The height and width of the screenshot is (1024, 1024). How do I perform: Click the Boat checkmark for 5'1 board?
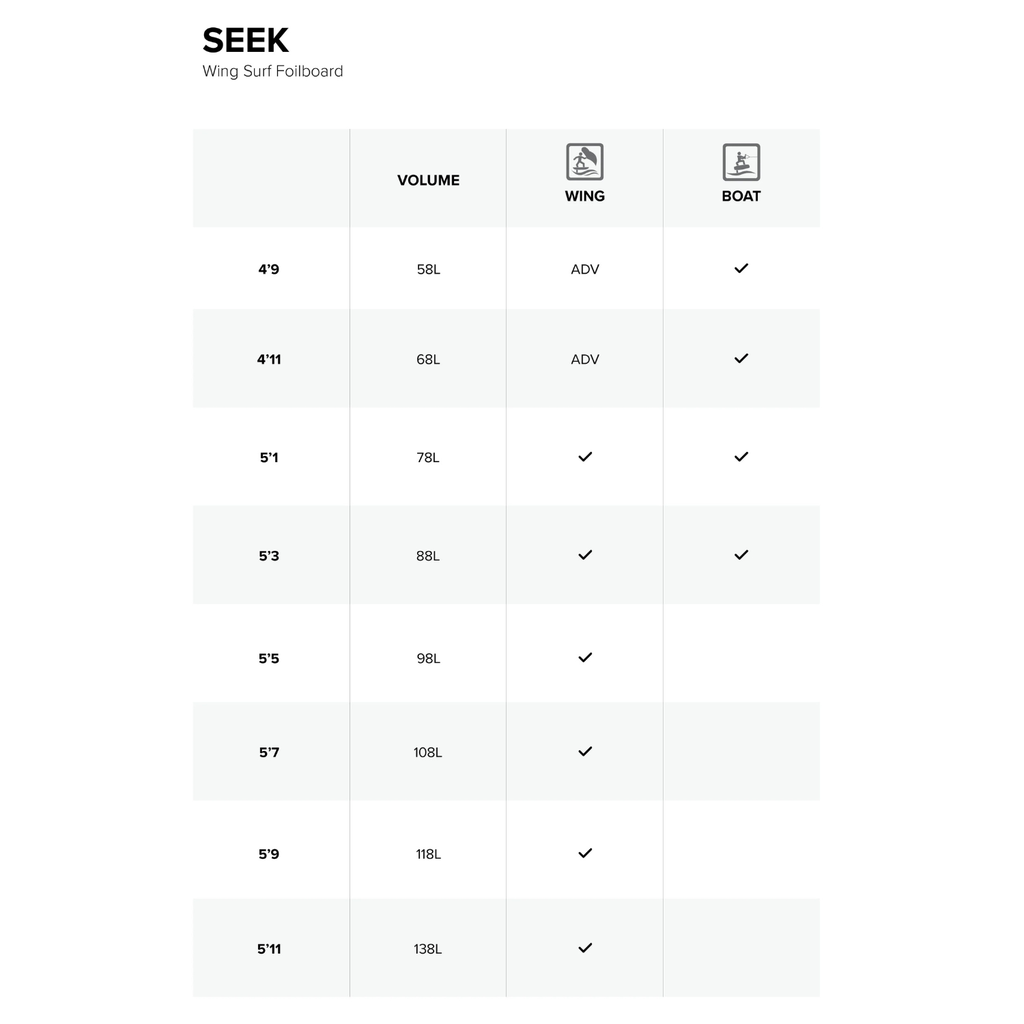(x=741, y=456)
